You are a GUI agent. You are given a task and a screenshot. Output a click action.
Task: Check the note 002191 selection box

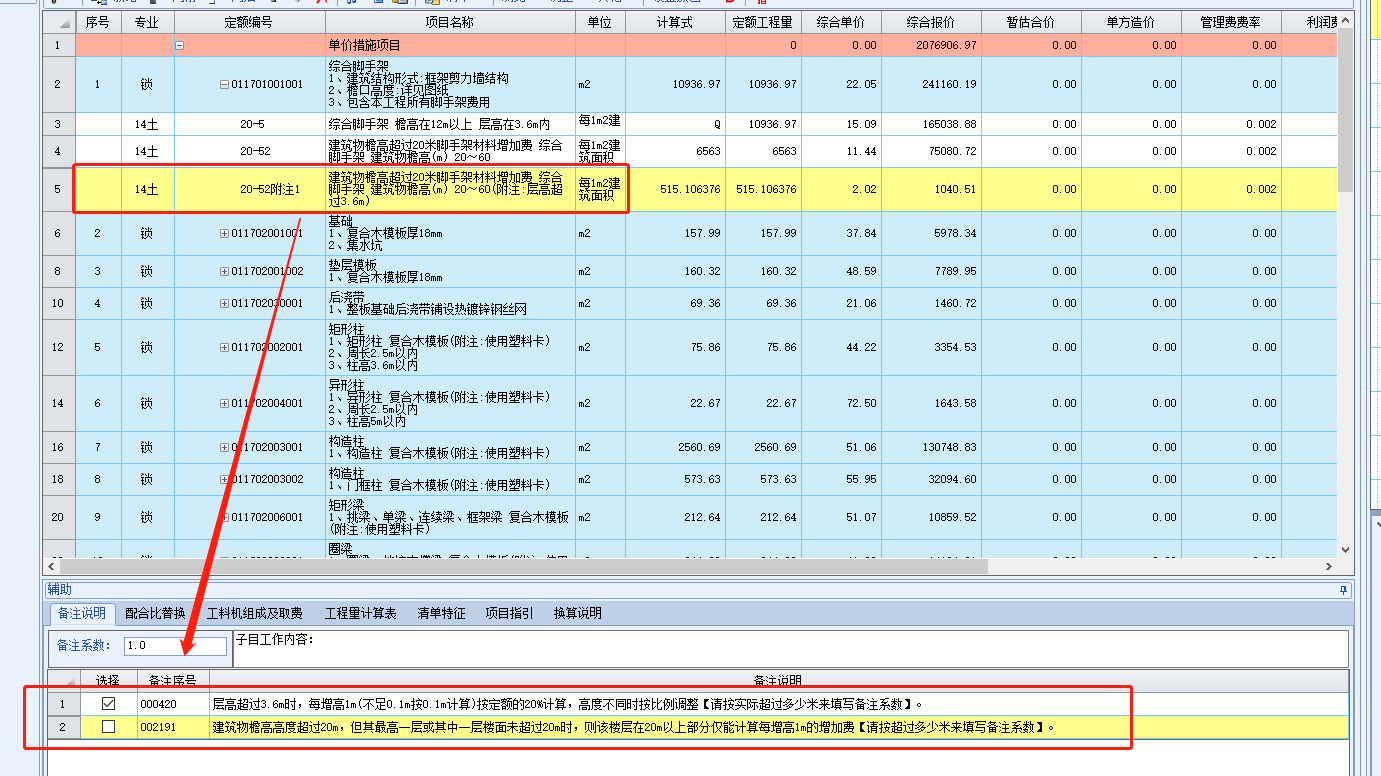108,727
